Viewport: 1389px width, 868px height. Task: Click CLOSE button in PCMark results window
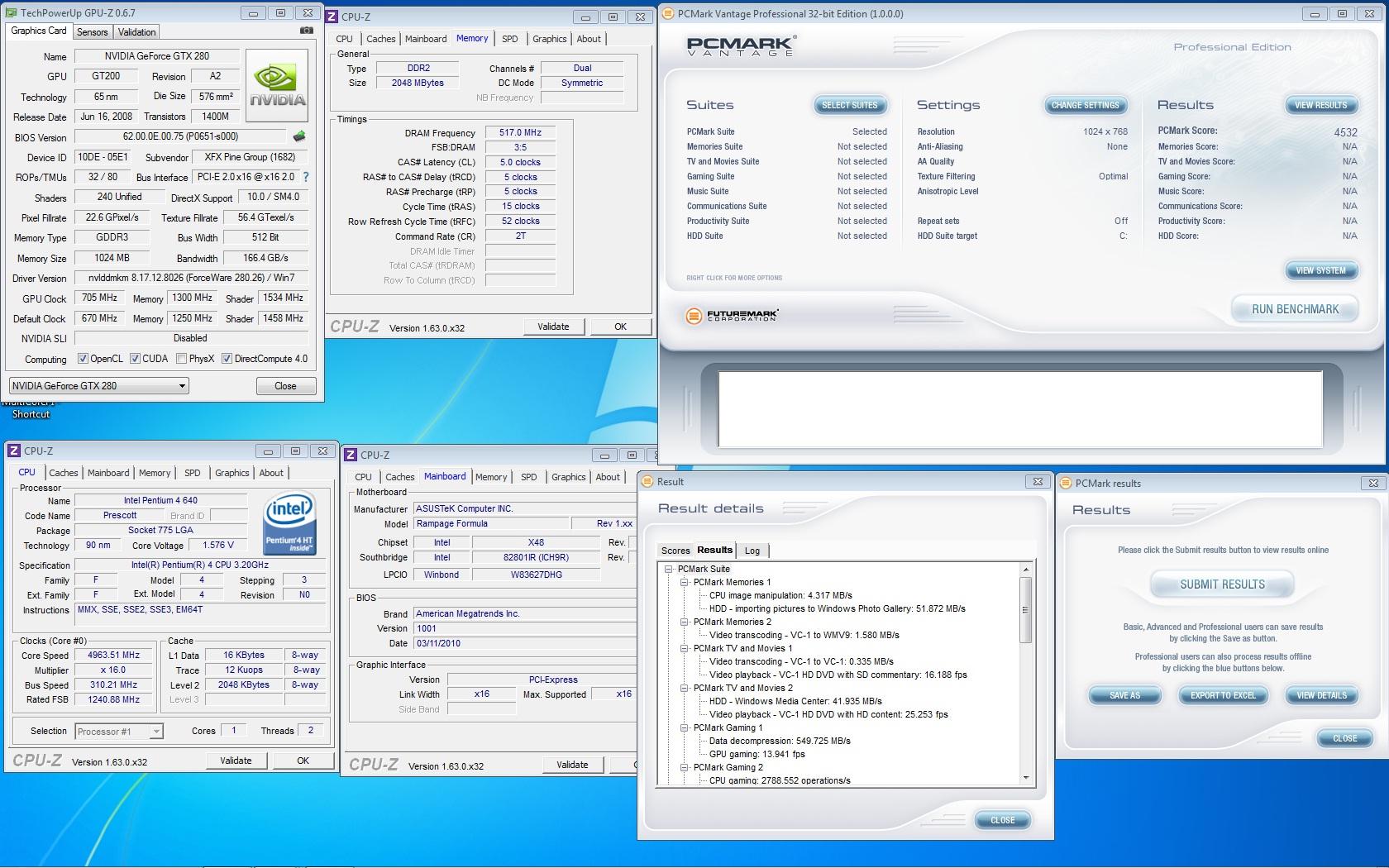1344,738
